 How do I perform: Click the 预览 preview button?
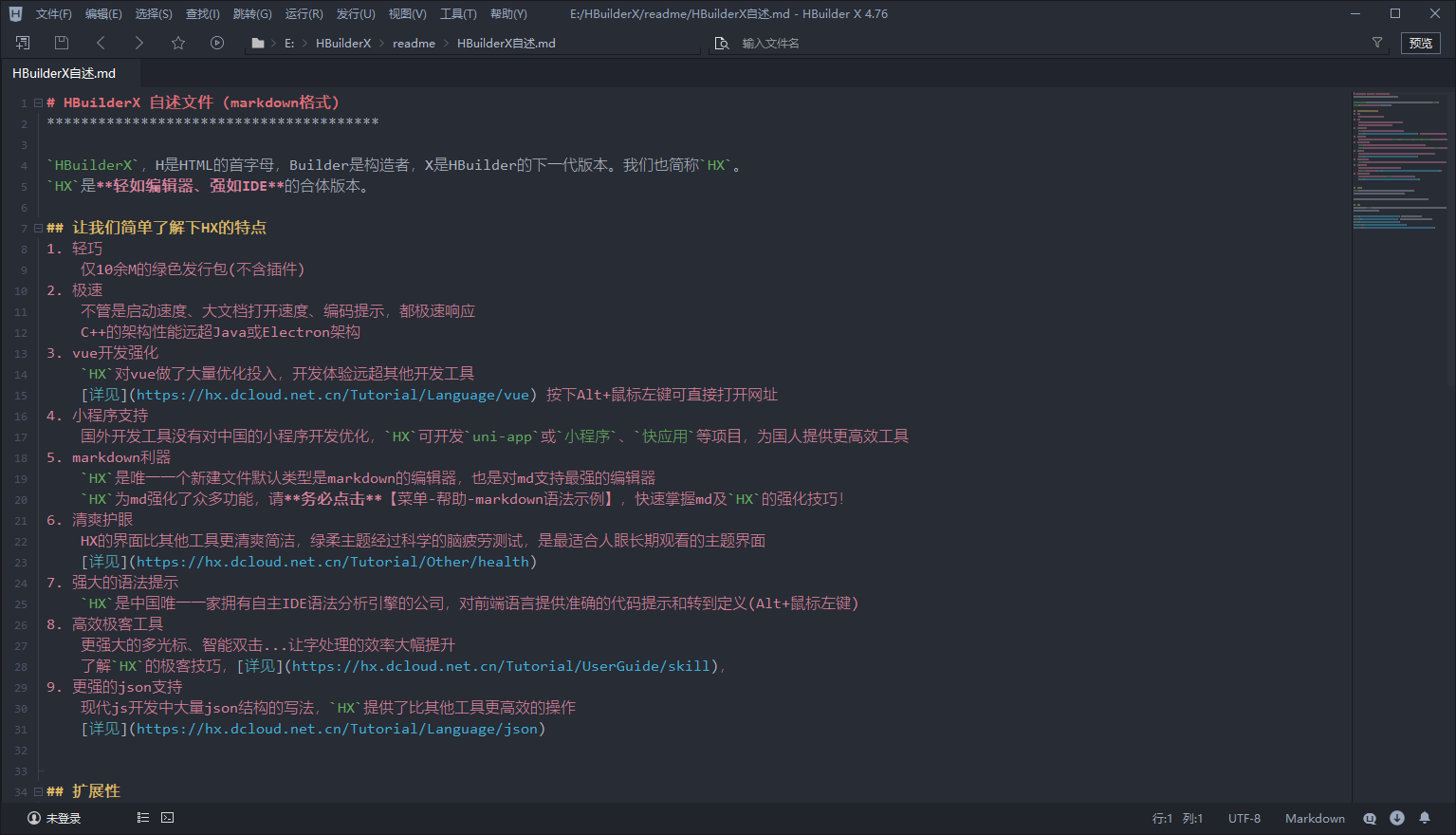(x=1421, y=43)
